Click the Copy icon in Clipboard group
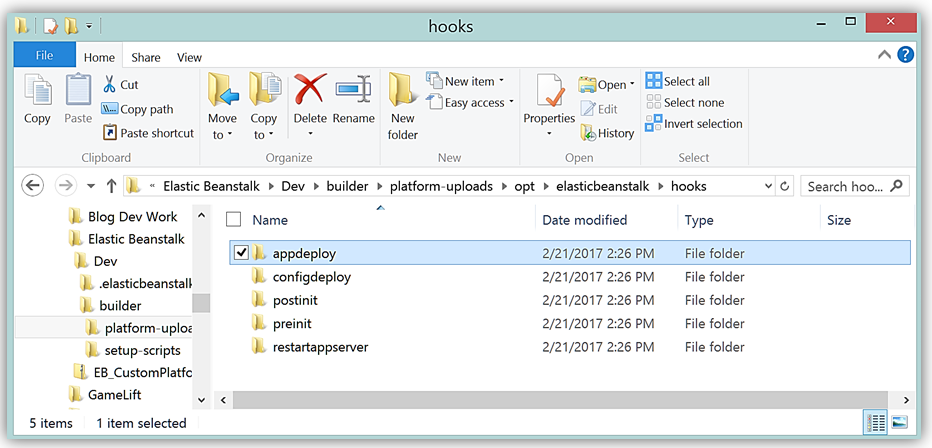The width and height of the screenshot is (932, 448). coord(37,91)
